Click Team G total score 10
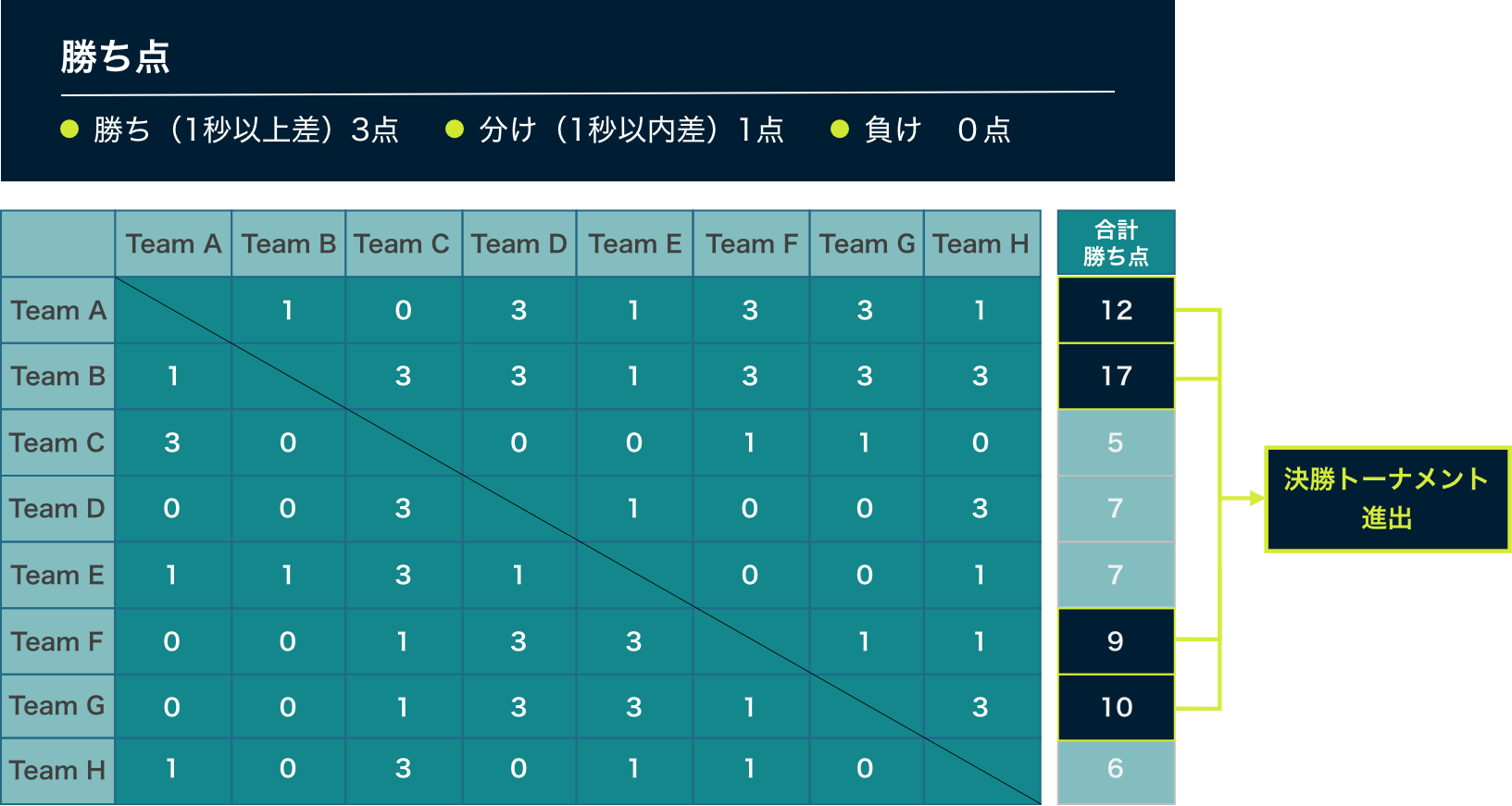1512x806 pixels. [x=1116, y=707]
